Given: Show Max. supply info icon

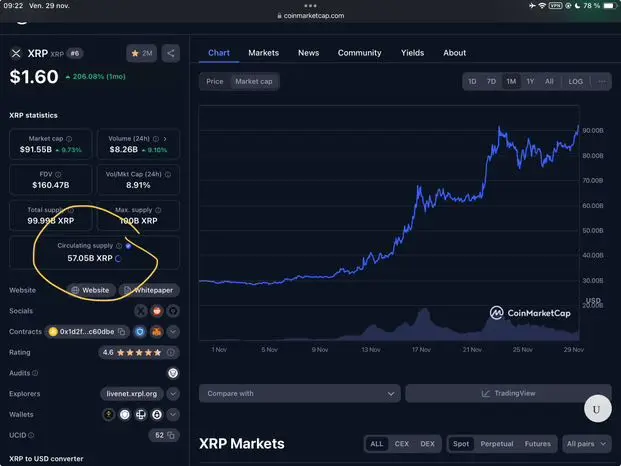Looking at the screenshot, I should [158, 210].
